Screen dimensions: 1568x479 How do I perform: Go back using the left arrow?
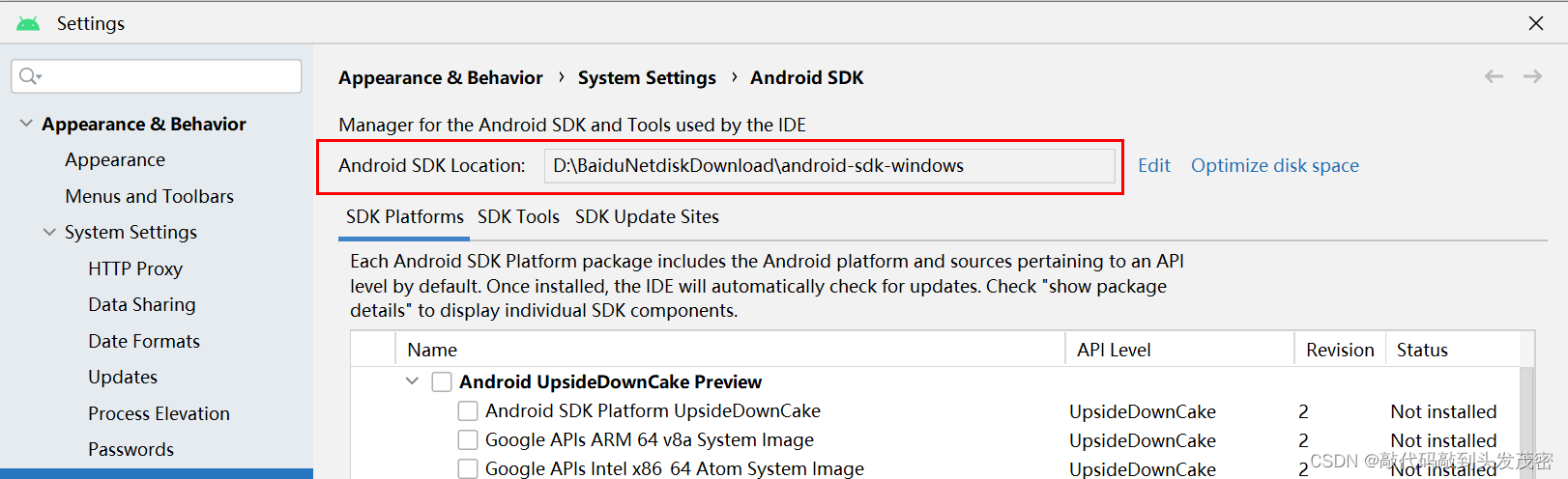click(1494, 76)
